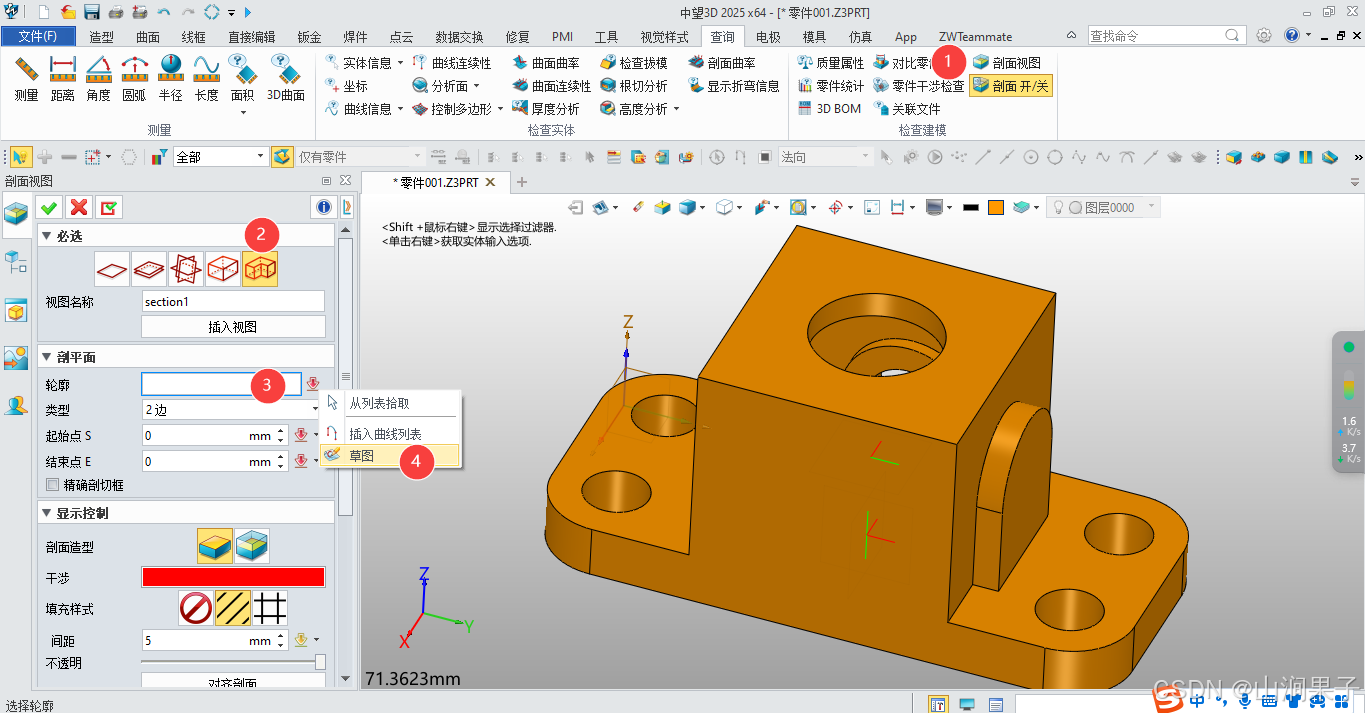Screen dimensions: 1365x713
Task: Open 剖面视图 section view command
Action: point(1006,63)
